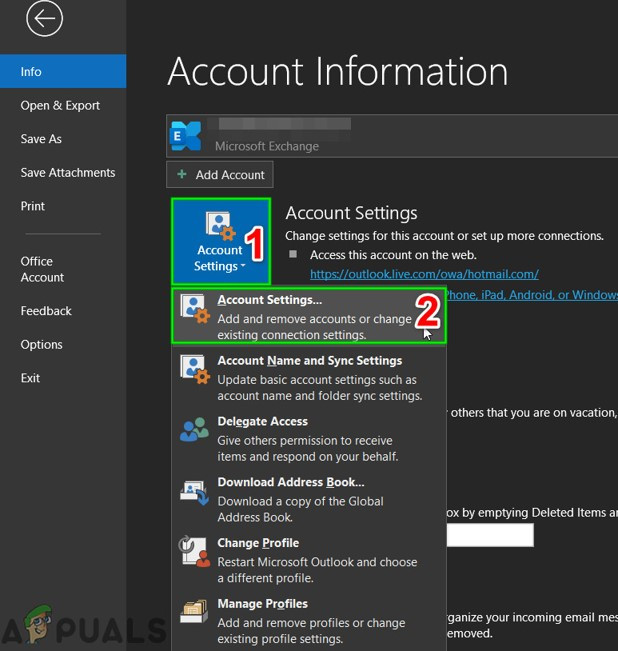The height and width of the screenshot is (651, 618).
Task: Click the Manage Profiles icon
Action: tap(194, 614)
